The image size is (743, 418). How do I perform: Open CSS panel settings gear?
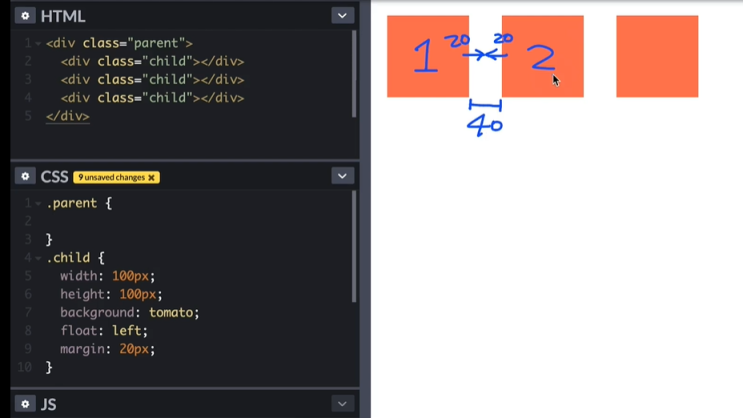point(25,176)
